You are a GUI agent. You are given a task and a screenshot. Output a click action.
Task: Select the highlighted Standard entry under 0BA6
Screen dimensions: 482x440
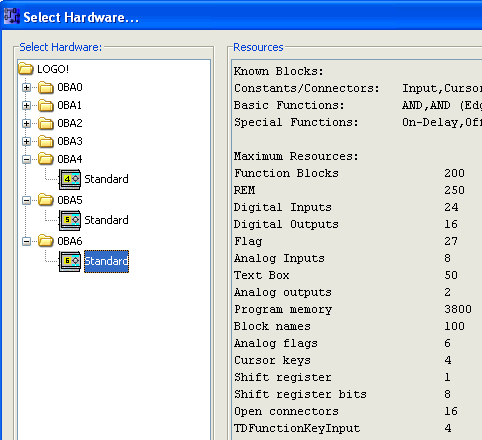click(x=106, y=261)
